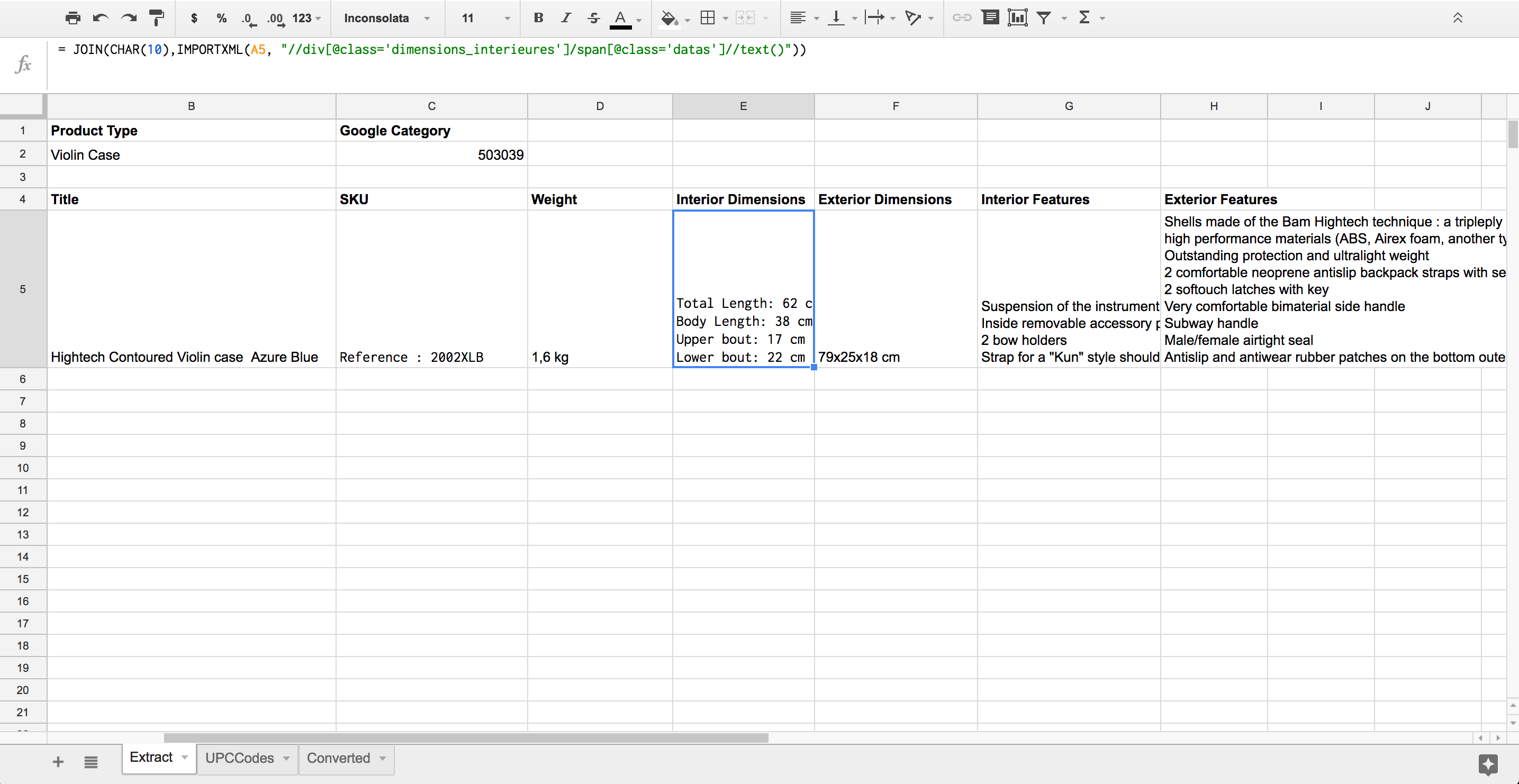The width and height of the screenshot is (1519, 784).
Task: Open vertical align options
Action: point(836,19)
